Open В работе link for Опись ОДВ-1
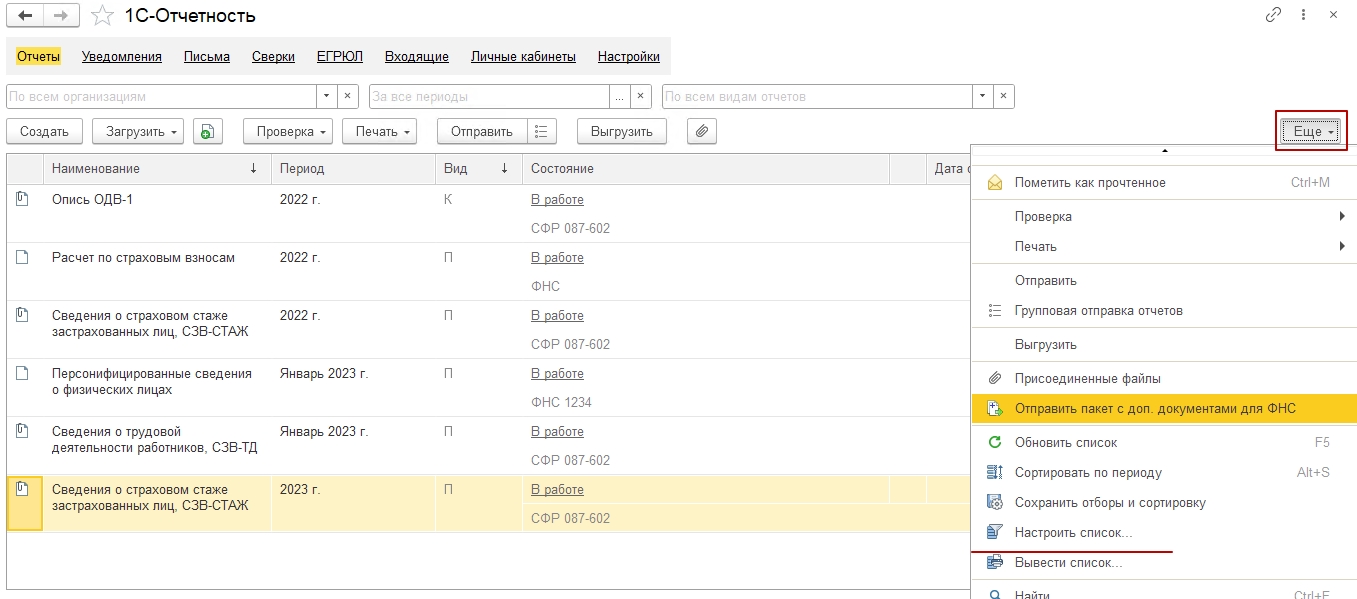The width and height of the screenshot is (1357, 599). [557, 199]
